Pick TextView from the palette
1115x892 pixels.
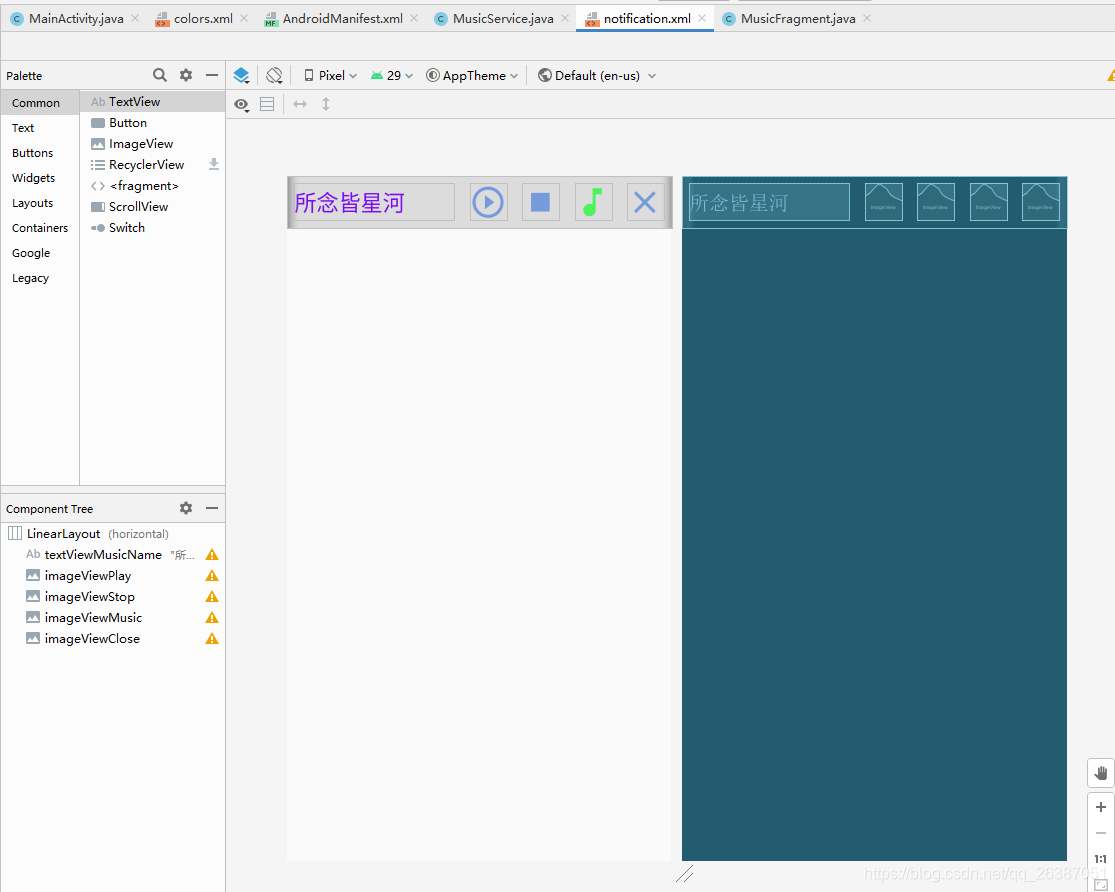[152, 102]
